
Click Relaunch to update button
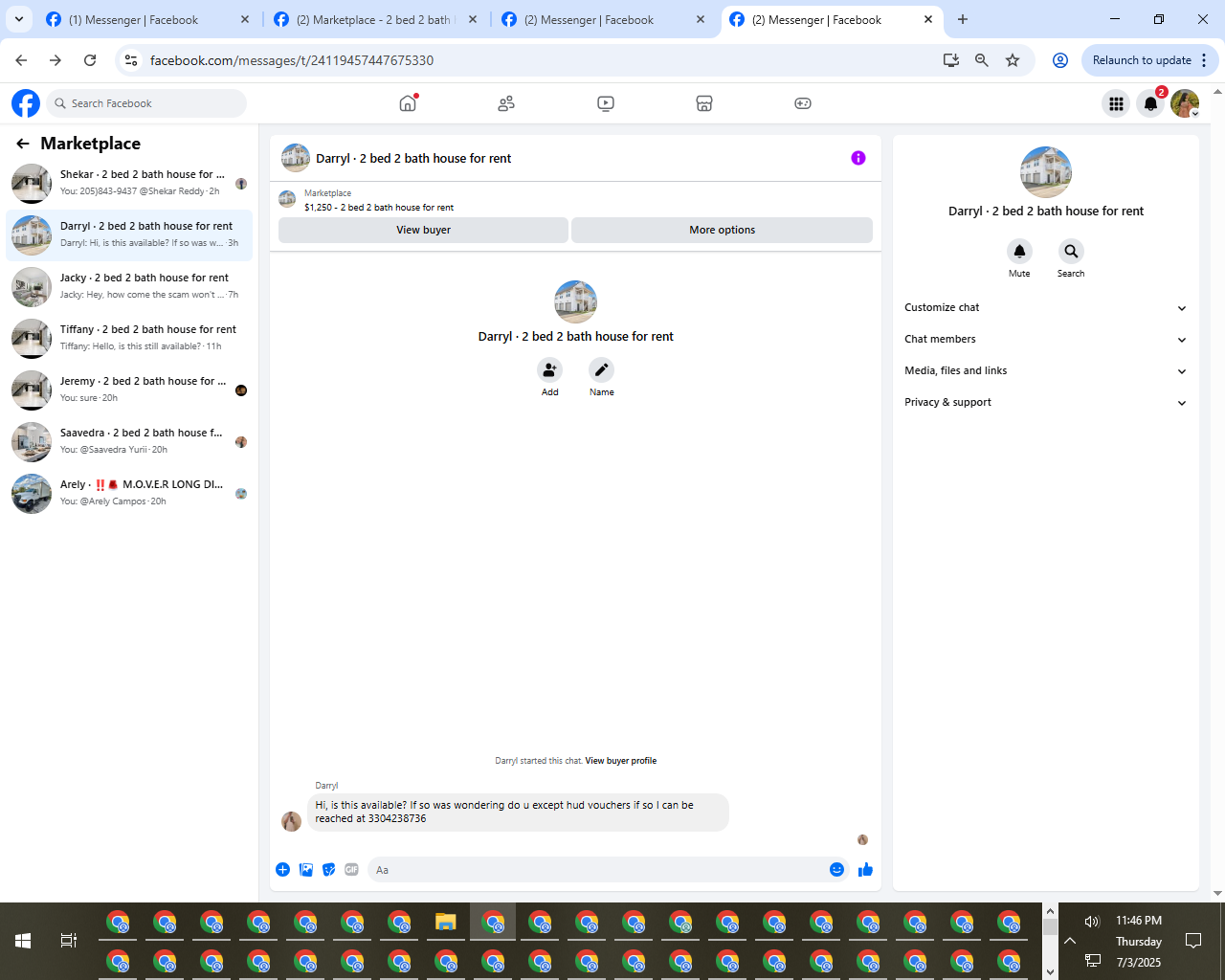coord(1142,60)
